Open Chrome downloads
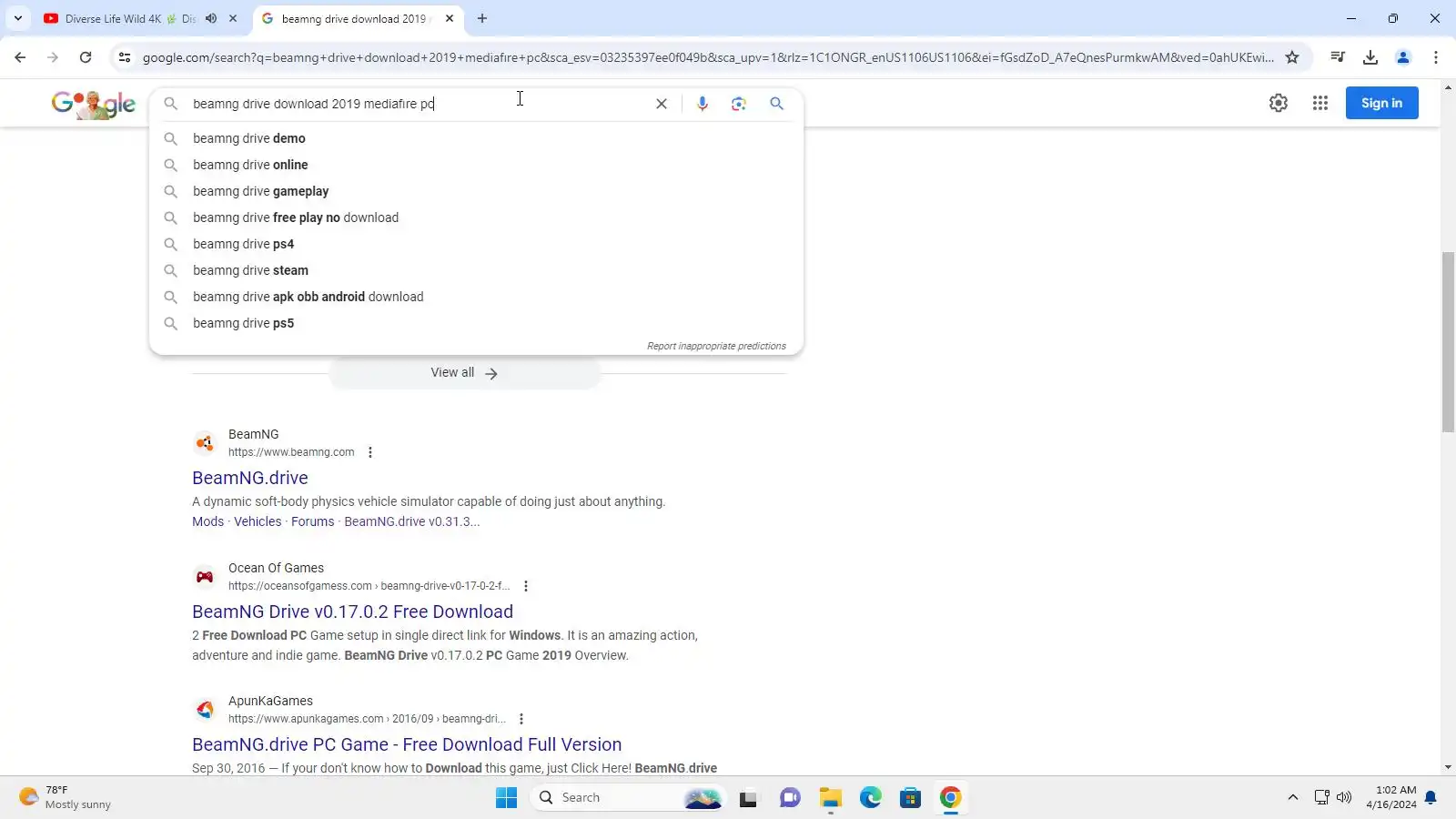Image resolution: width=1456 pixels, height=819 pixels. point(1370,57)
